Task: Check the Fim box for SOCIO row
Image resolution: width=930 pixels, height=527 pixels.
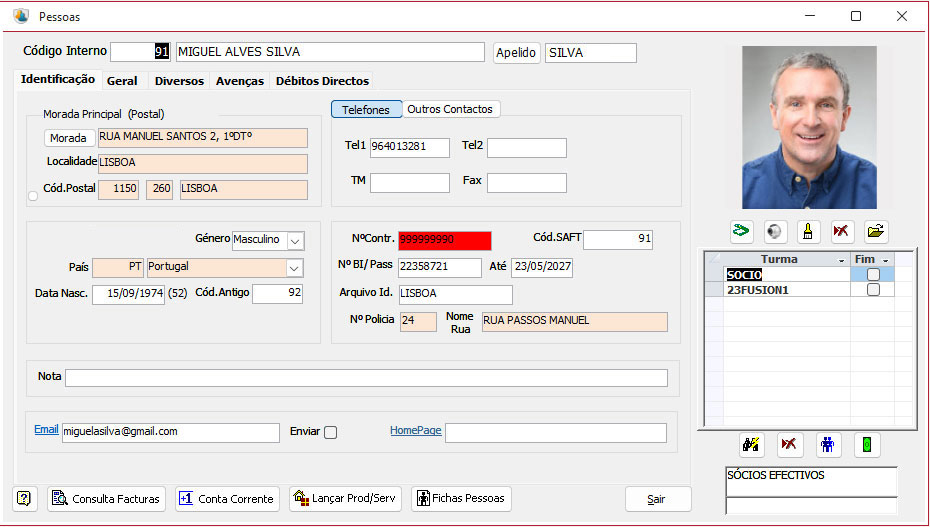Action: point(873,274)
